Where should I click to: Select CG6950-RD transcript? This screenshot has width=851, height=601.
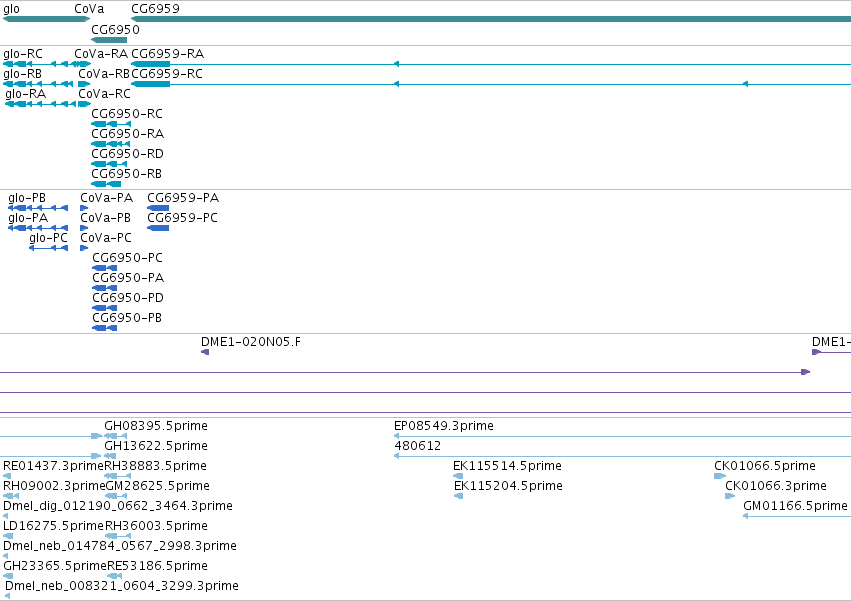pos(109,164)
